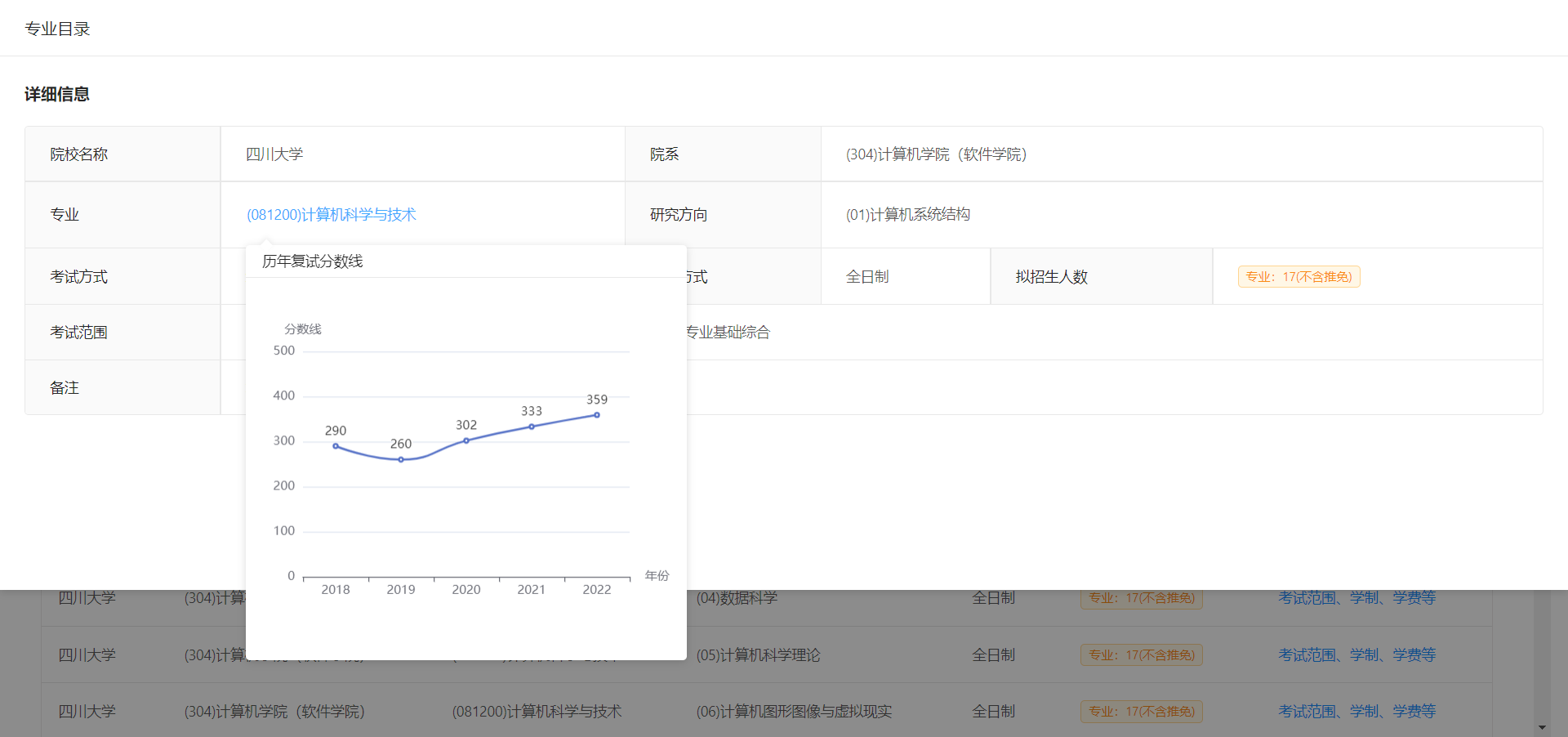Click the (06)计算机图形图像与虚拟现实 direction cell
Screen dimensions: 1568x737
(x=794, y=712)
